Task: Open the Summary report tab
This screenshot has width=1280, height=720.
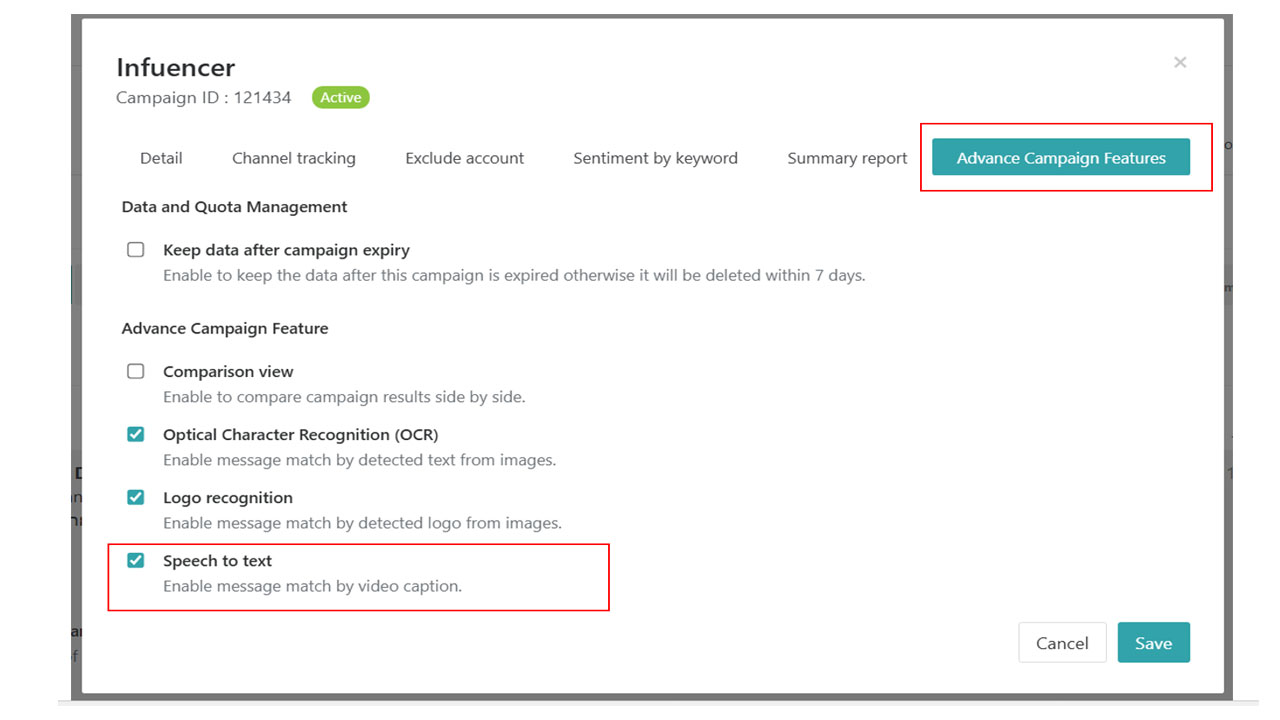Action: point(847,158)
